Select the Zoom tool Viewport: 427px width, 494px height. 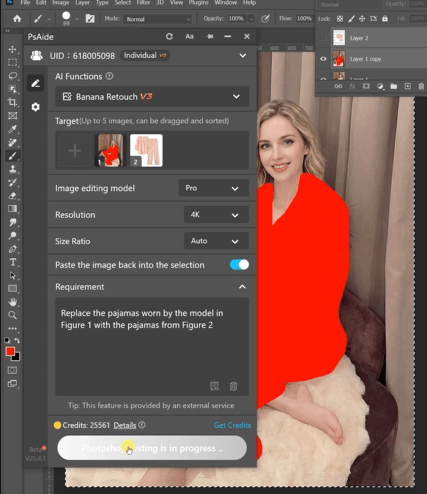(13, 315)
